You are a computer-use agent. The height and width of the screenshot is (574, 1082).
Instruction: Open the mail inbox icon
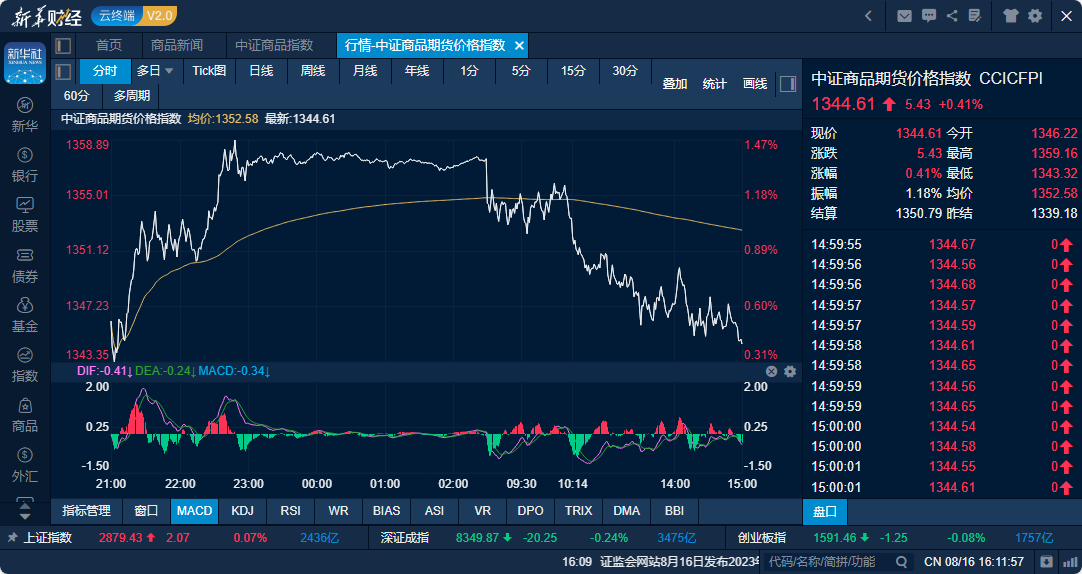click(x=904, y=16)
